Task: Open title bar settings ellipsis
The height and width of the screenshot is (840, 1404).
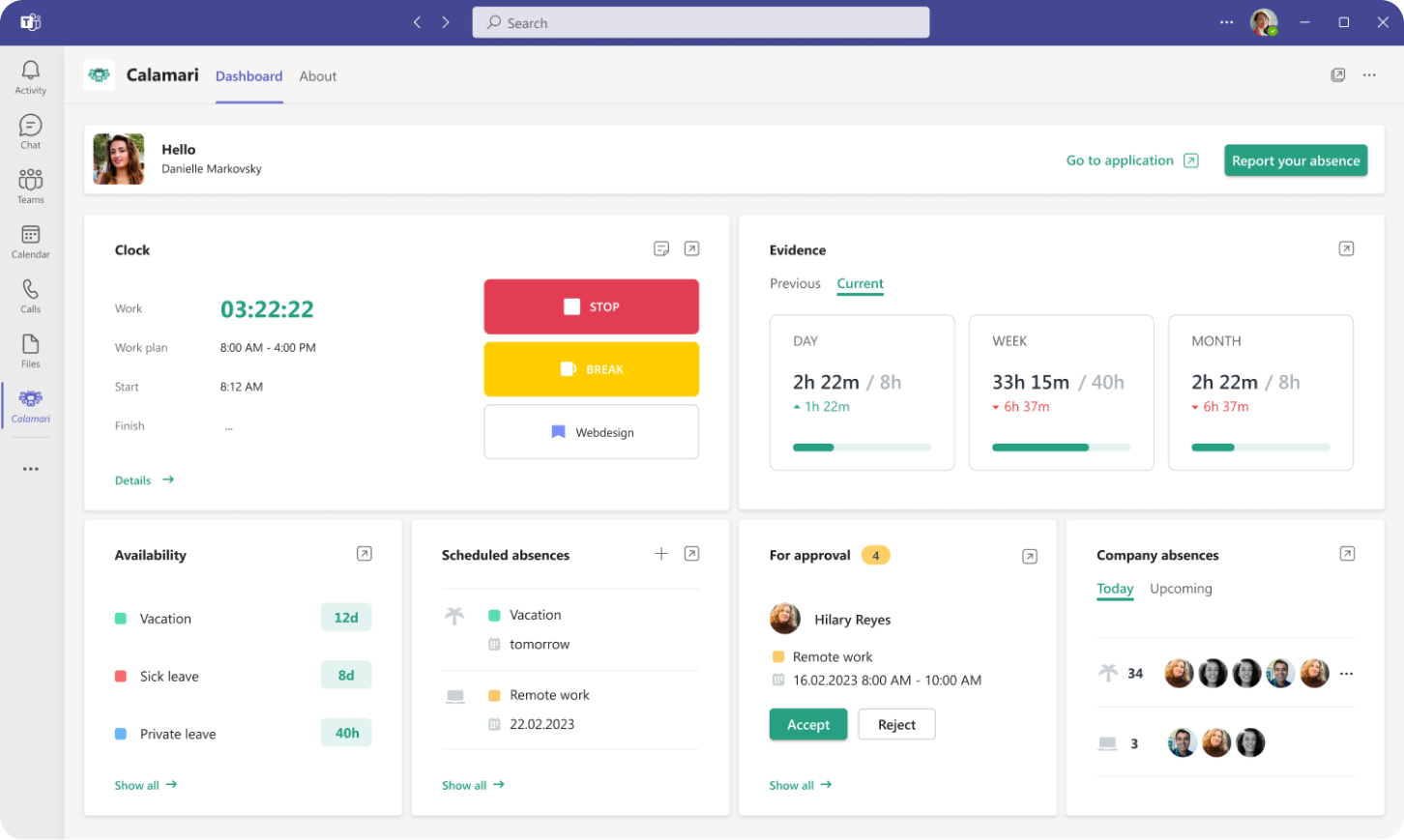Action: (x=1226, y=22)
